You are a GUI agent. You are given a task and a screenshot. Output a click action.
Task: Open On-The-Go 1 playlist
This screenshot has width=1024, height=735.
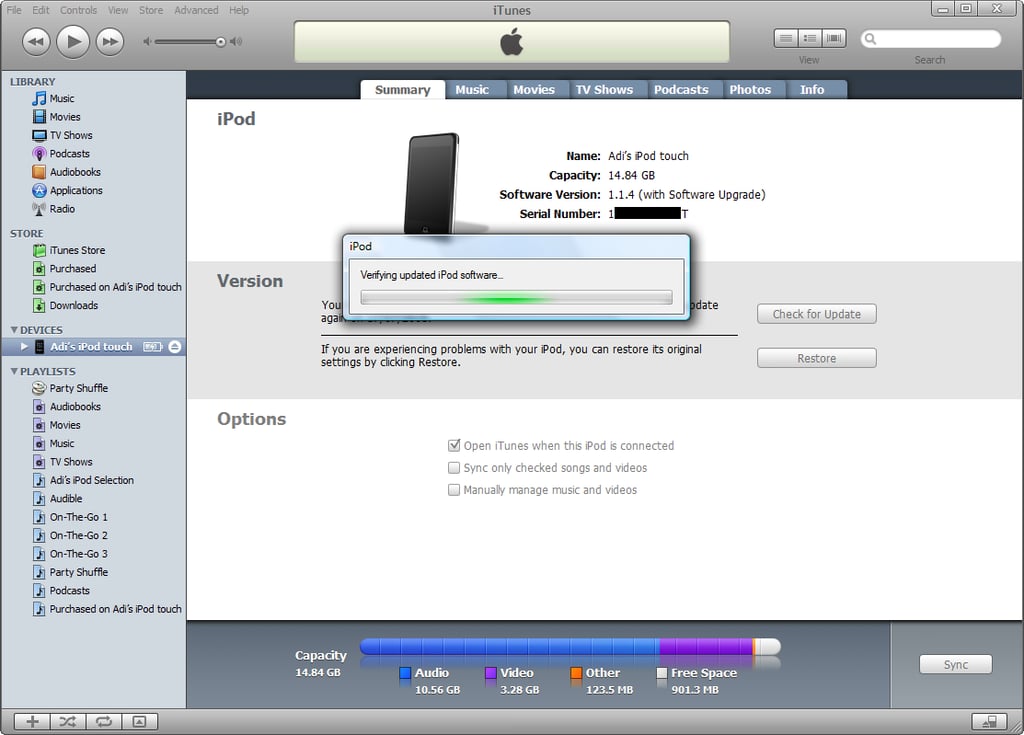tap(70, 517)
